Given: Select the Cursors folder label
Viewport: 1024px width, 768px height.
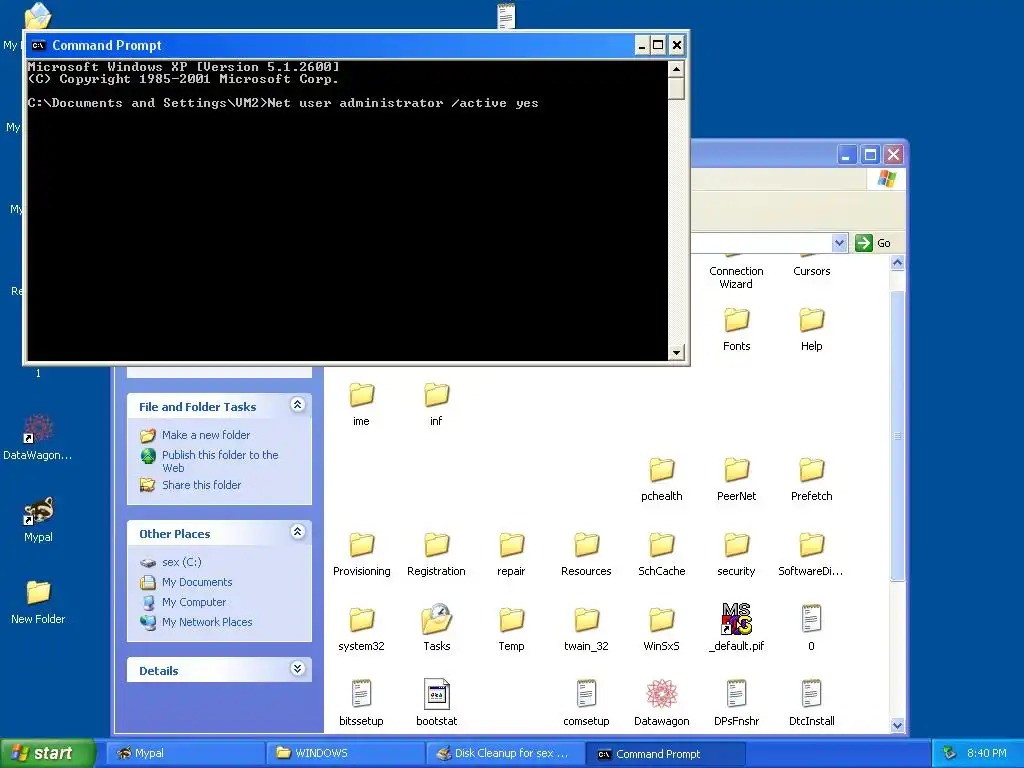Looking at the screenshot, I should click(812, 271).
